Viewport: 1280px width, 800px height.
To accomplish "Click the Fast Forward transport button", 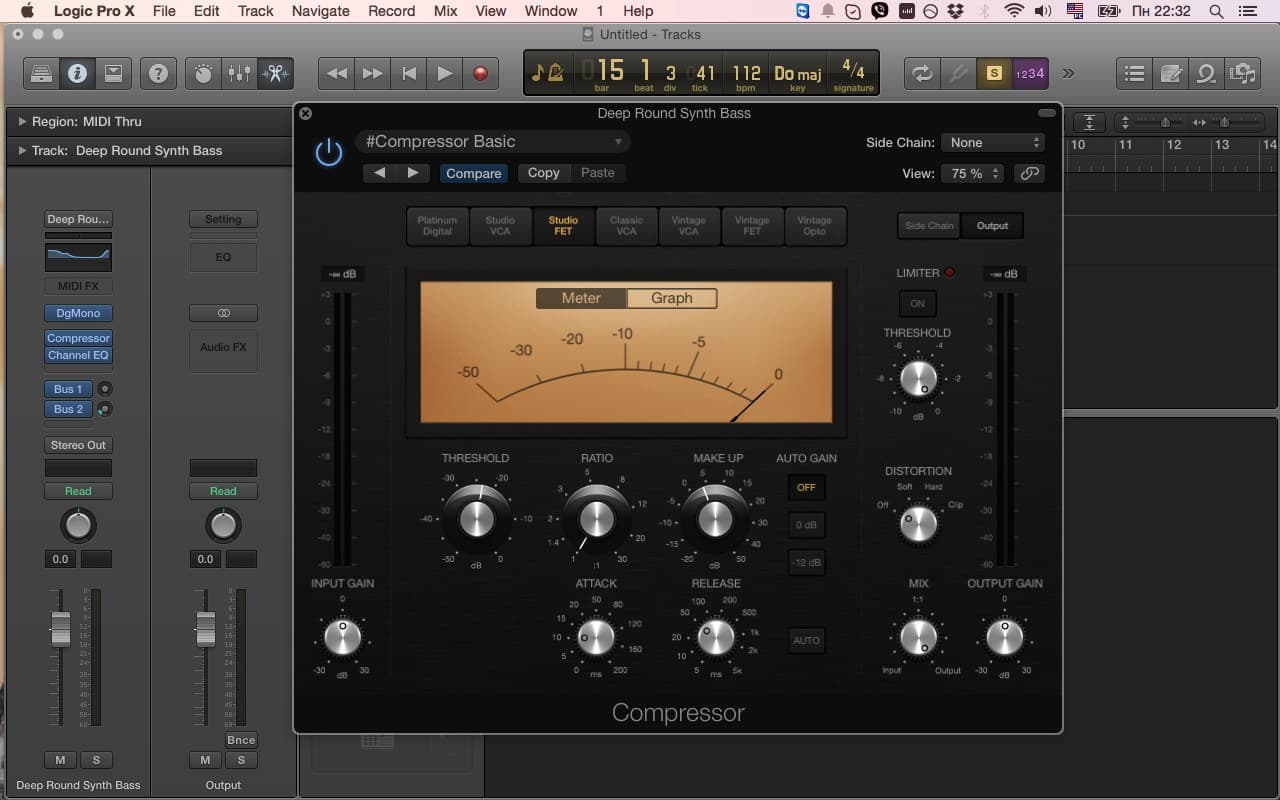I will (x=373, y=73).
